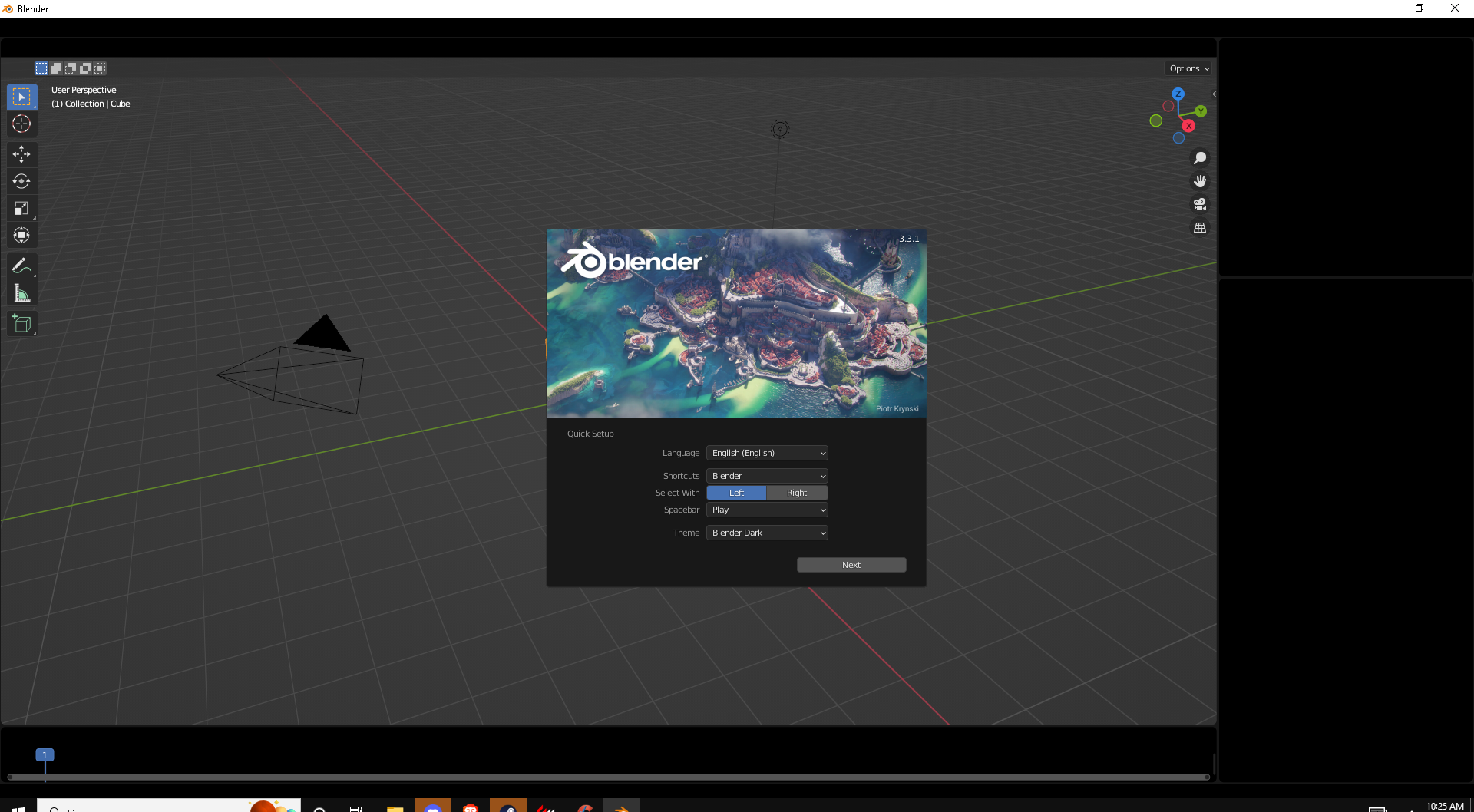Toggle the camera view icon

click(1200, 204)
